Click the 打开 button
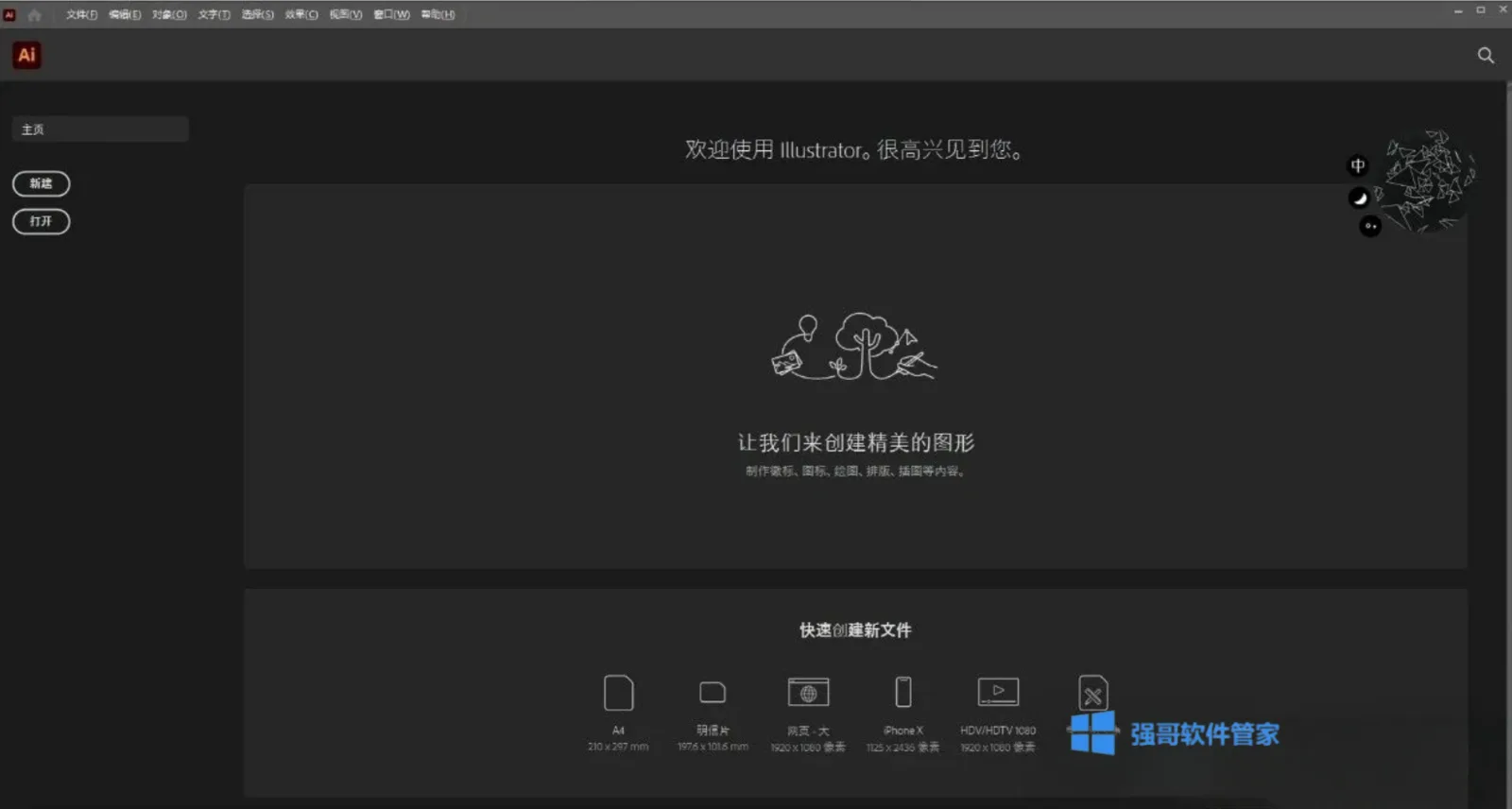 (x=41, y=221)
